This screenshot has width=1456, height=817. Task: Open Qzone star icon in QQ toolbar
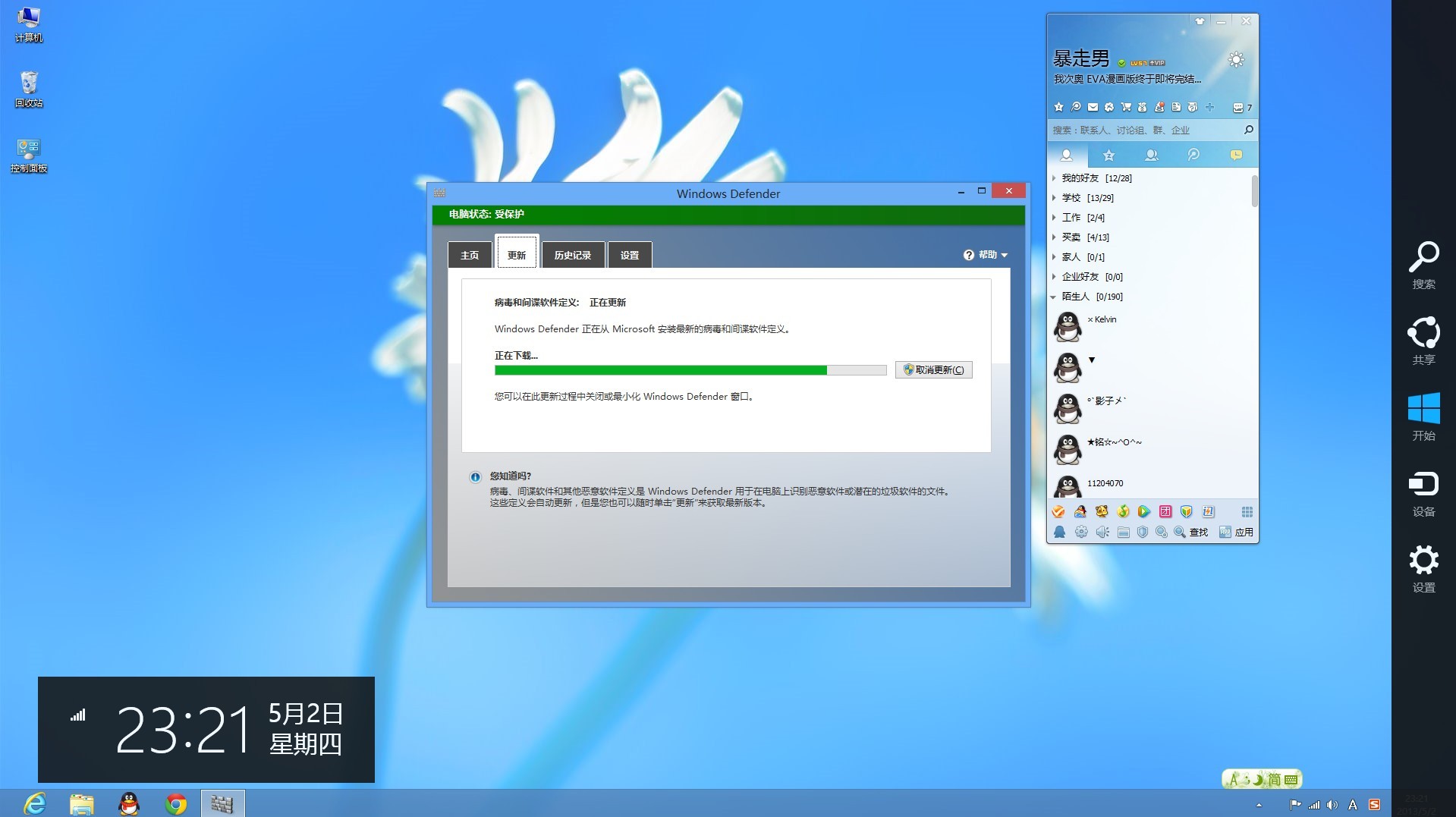(x=1059, y=107)
